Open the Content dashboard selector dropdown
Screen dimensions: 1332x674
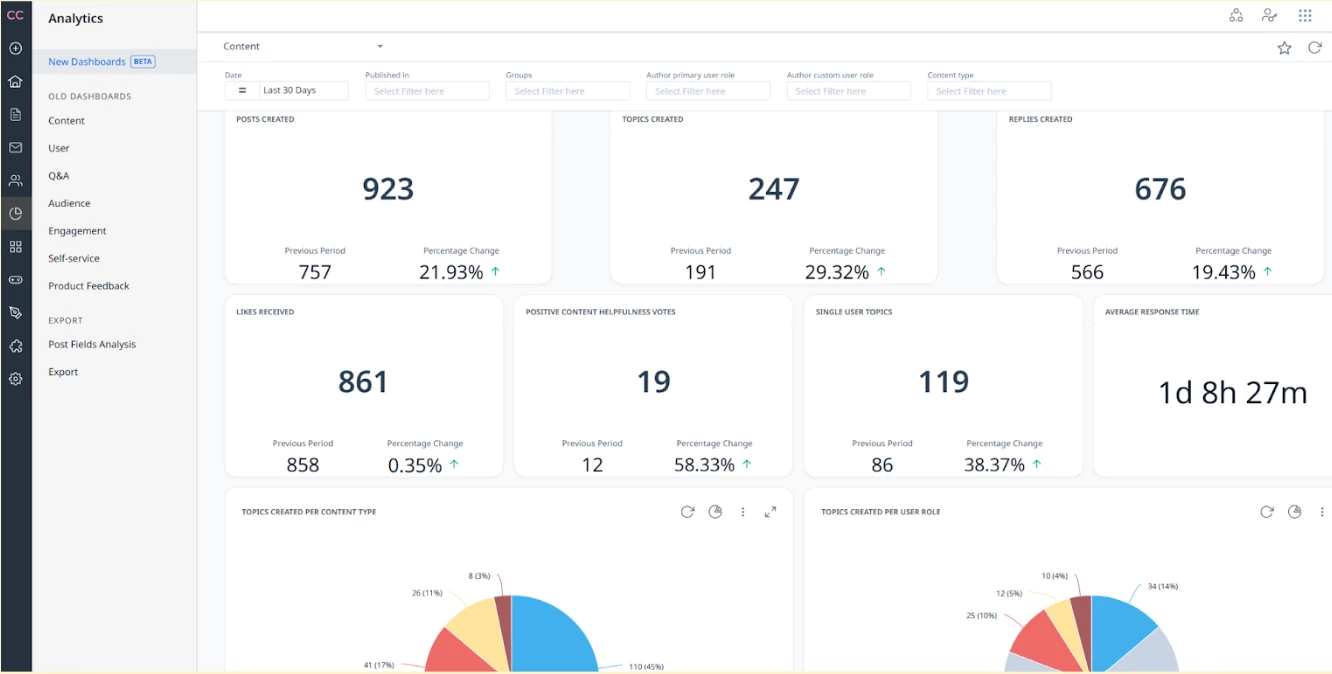[304, 46]
